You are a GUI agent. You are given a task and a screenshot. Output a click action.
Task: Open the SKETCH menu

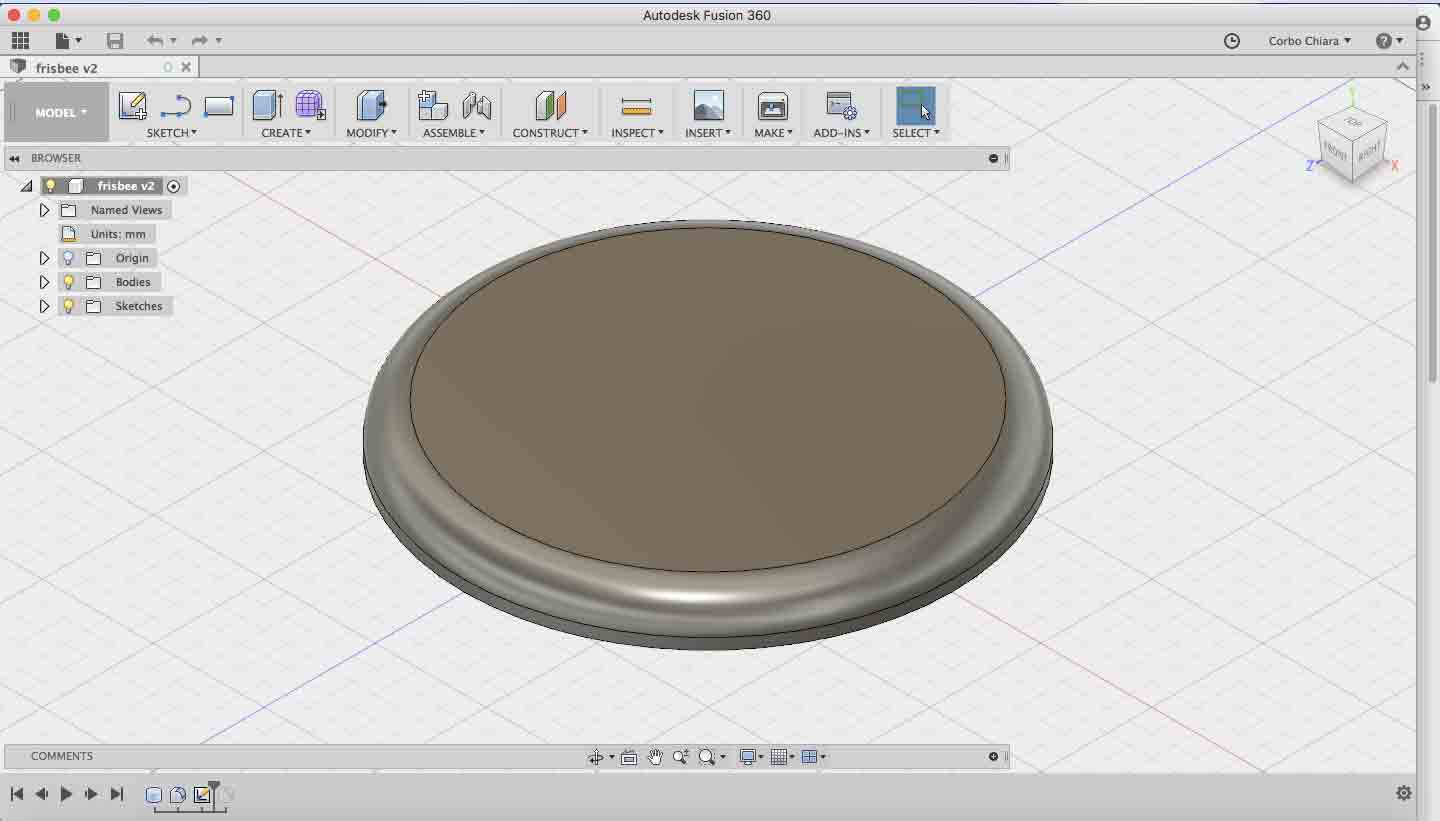point(172,132)
